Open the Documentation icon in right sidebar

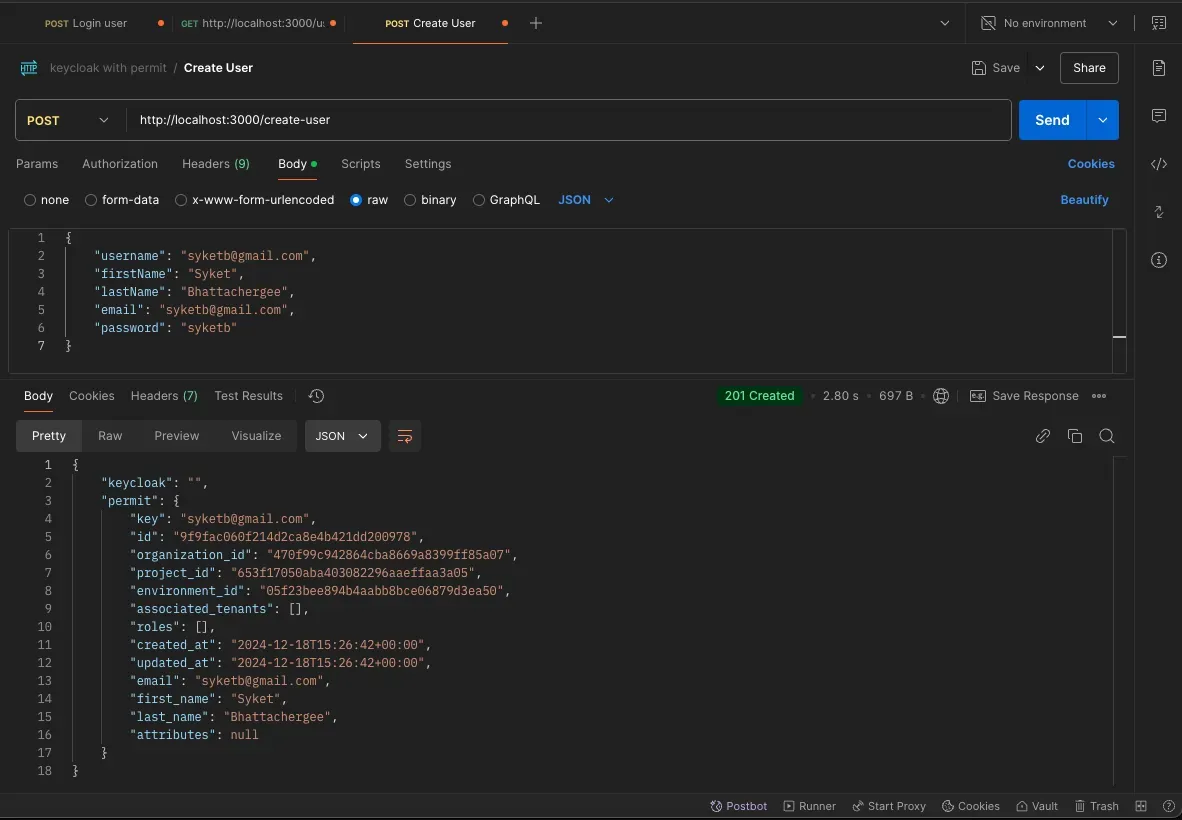[x=1159, y=68]
